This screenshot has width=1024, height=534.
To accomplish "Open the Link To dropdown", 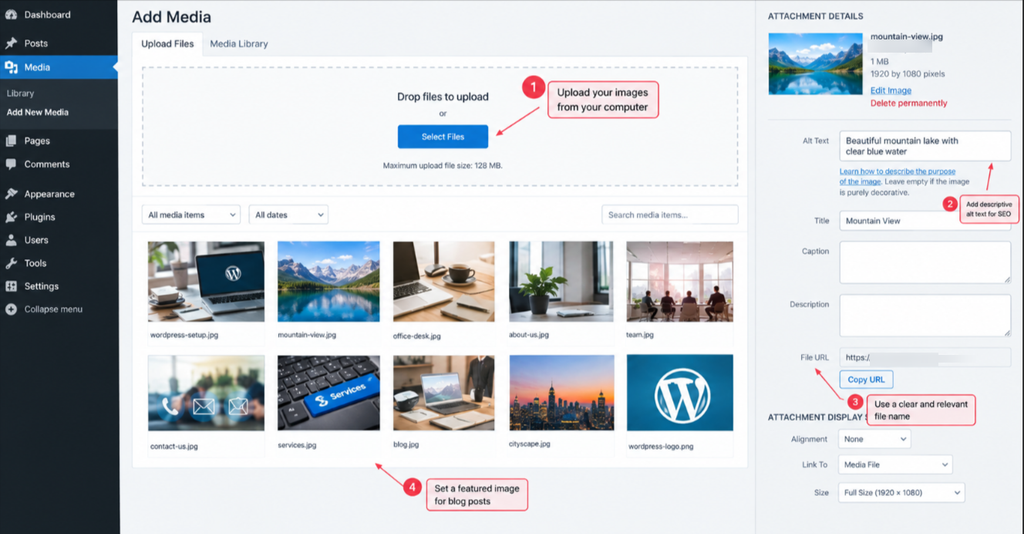I will pyautogui.click(x=895, y=465).
